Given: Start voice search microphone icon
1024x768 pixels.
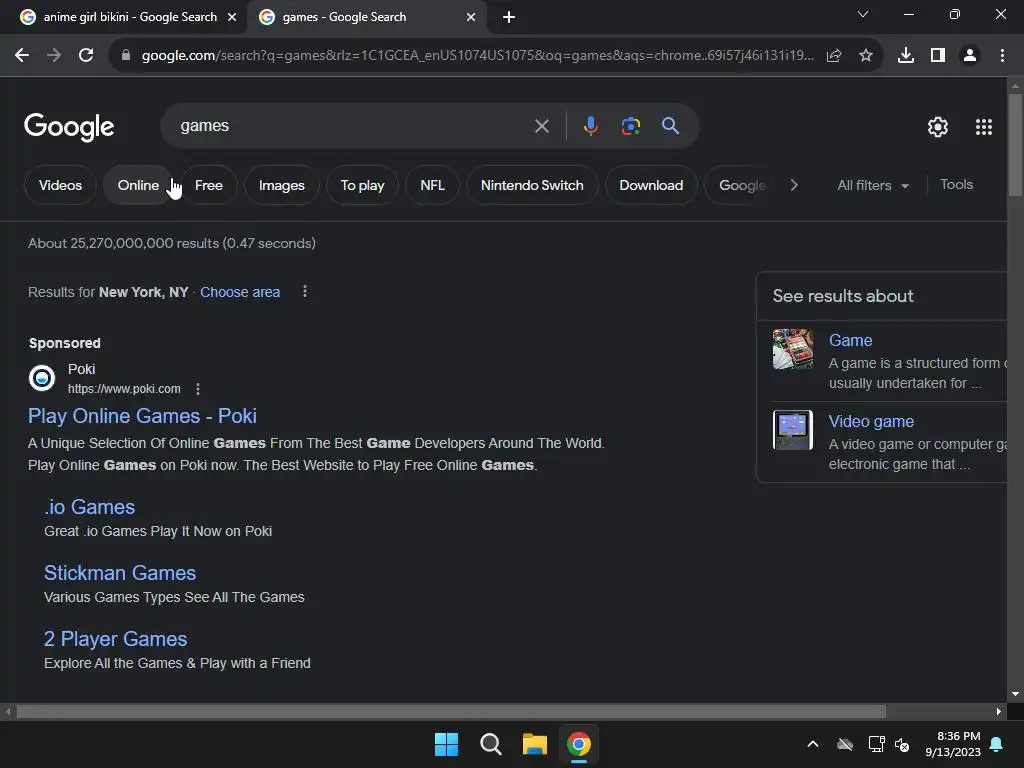Looking at the screenshot, I should [590, 126].
